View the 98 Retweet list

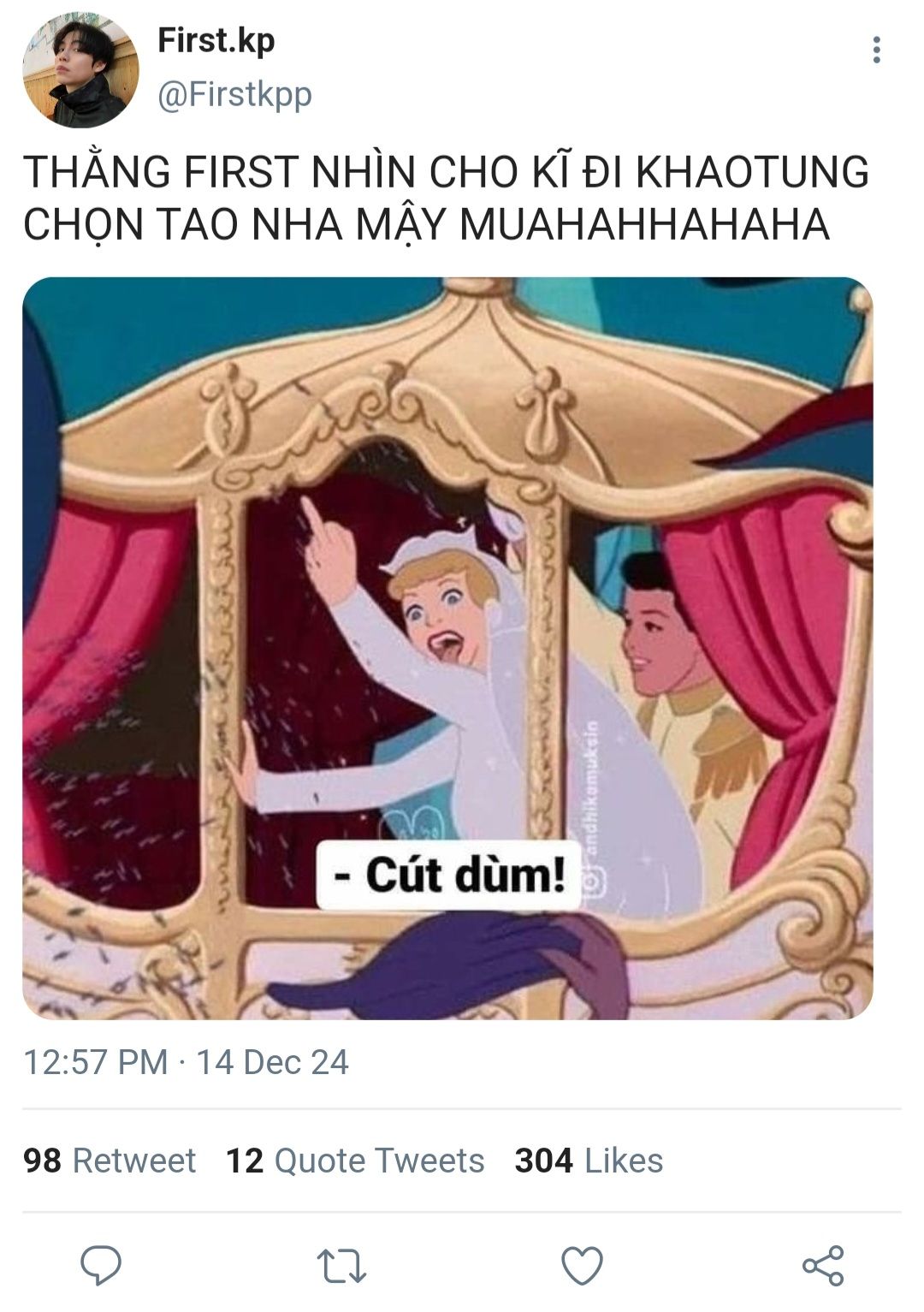pos(110,1161)
